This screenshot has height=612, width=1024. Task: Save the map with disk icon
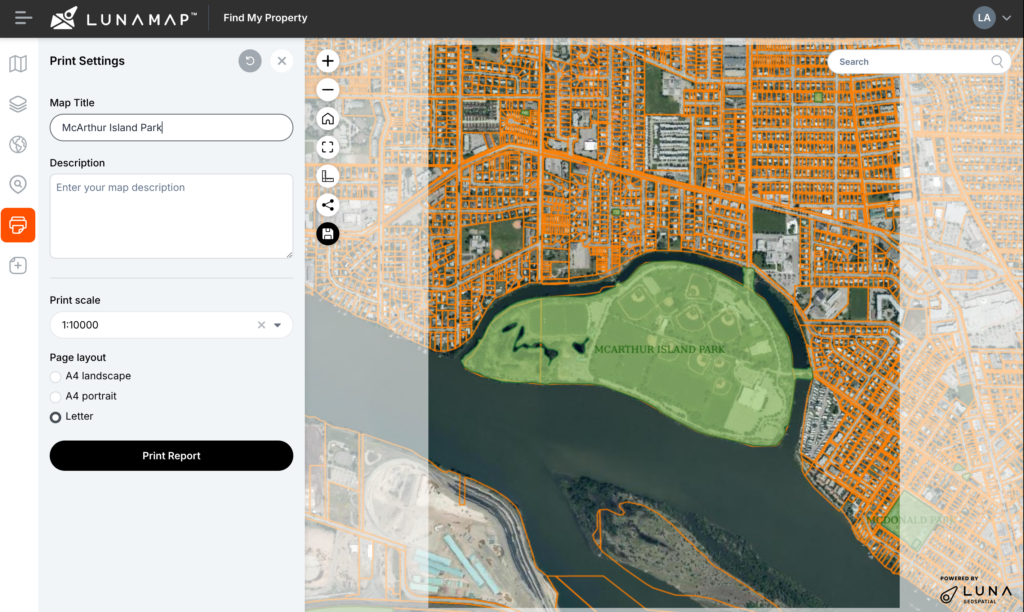tap(328, 234)
